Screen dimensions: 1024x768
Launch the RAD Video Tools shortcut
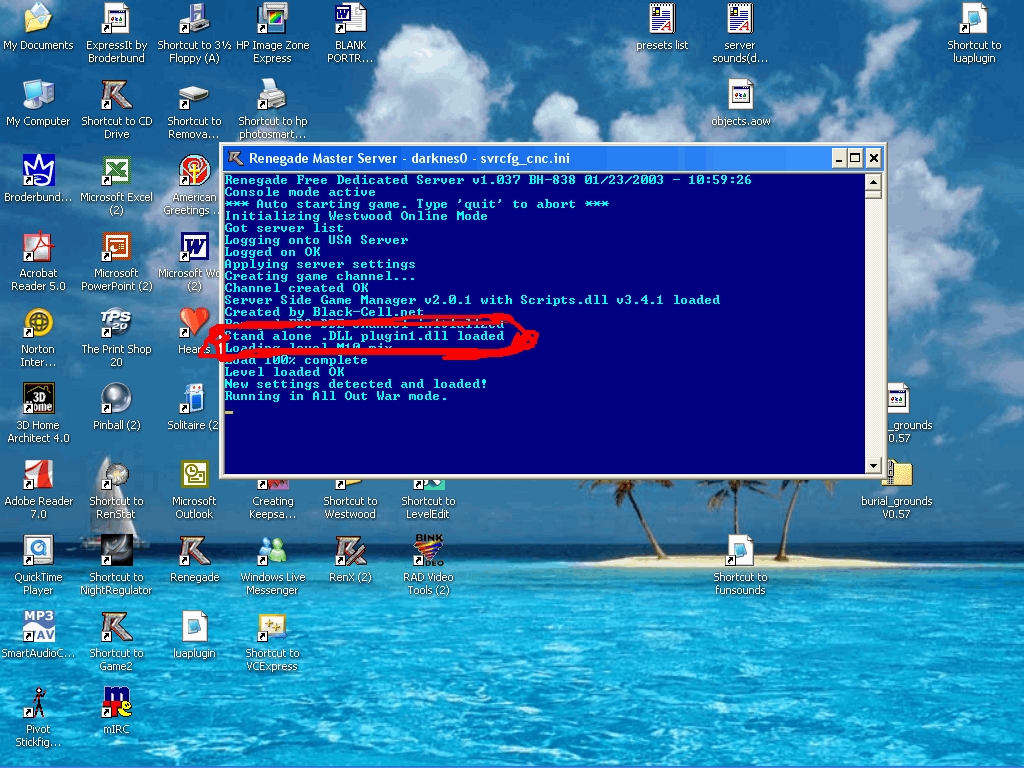tap(428, 551)
